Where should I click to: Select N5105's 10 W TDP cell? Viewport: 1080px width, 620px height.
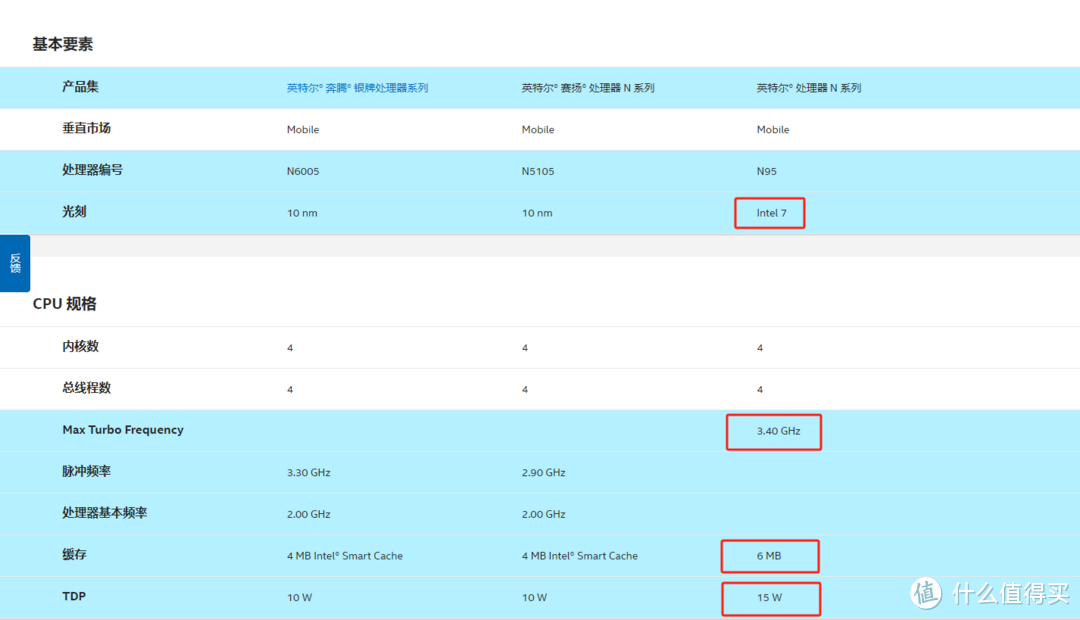tap(534, 598)
